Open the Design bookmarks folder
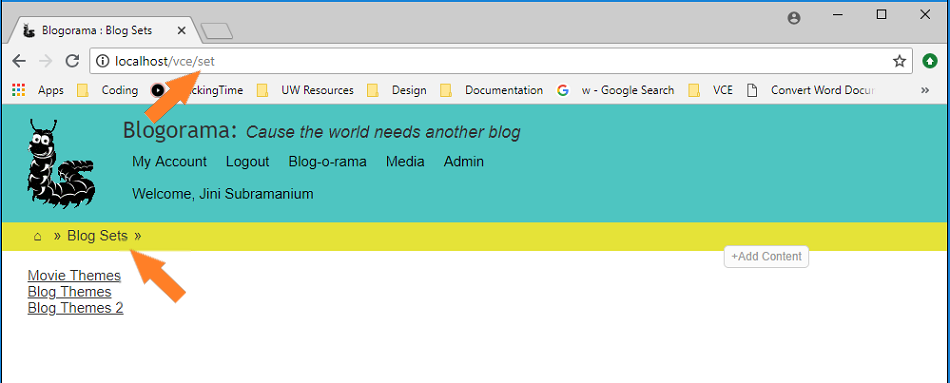Screen dimensions: 950x383 click(x=397, y=90)
